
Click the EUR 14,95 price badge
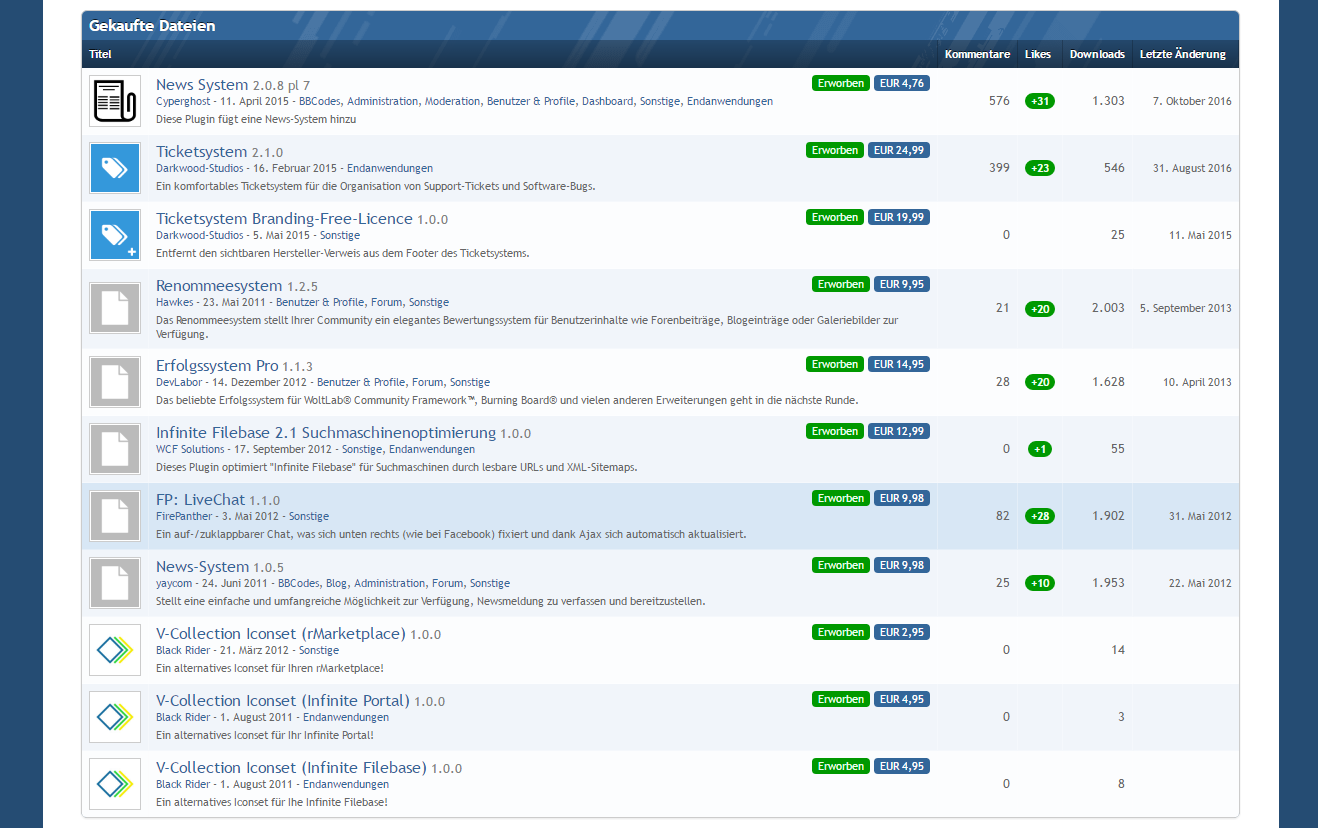click(898, 364)
